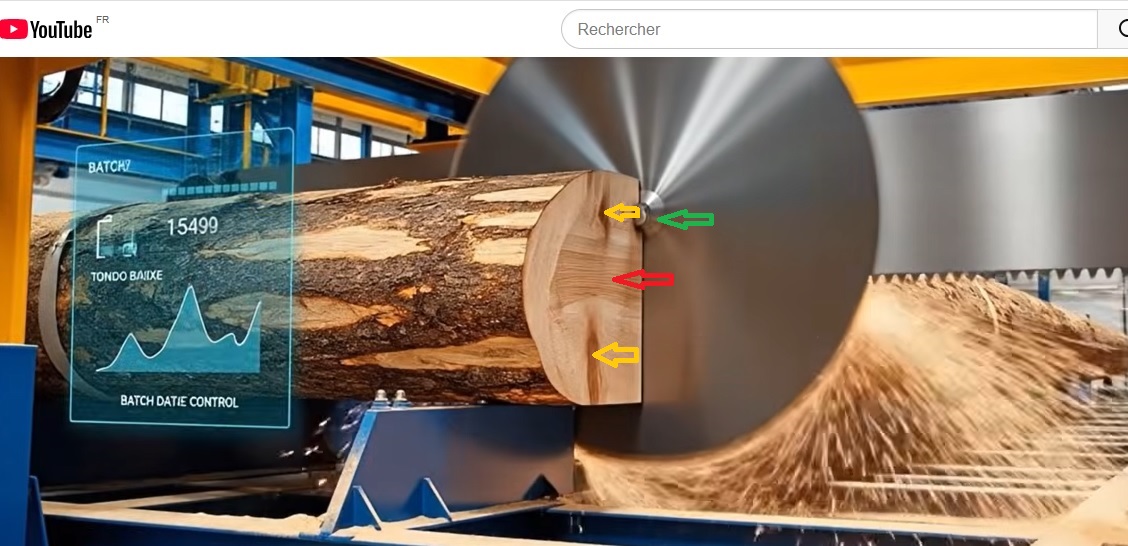Click the BATCH7 heading in overlay

109,167
